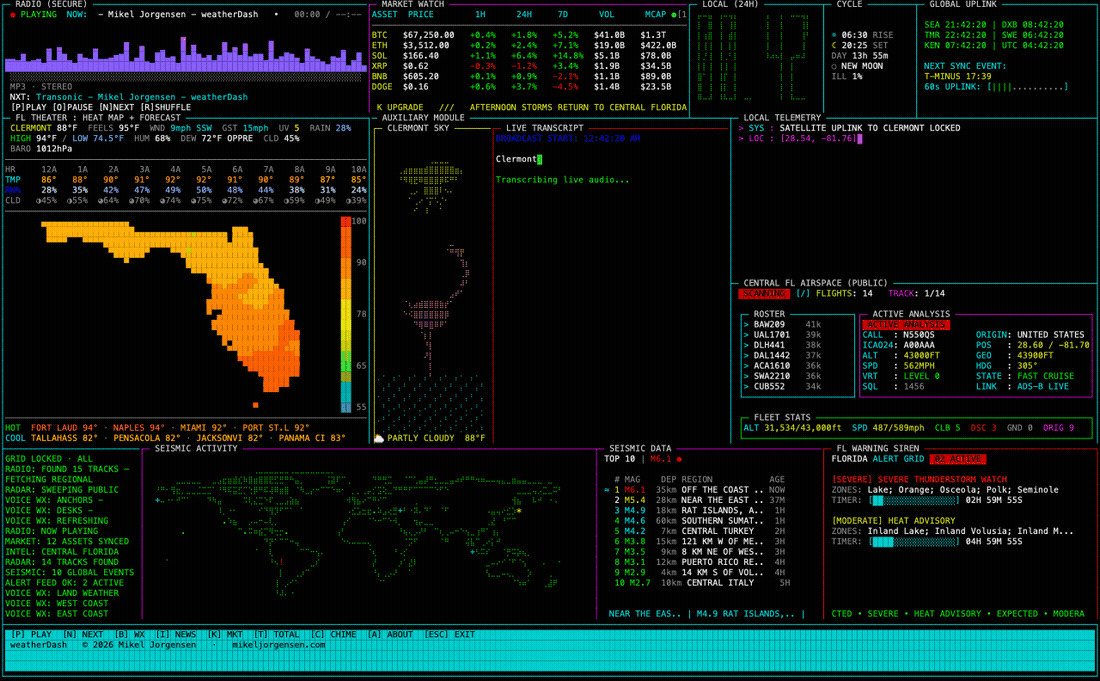Click the MIAMI 92° hot city label

pos(203,428)
